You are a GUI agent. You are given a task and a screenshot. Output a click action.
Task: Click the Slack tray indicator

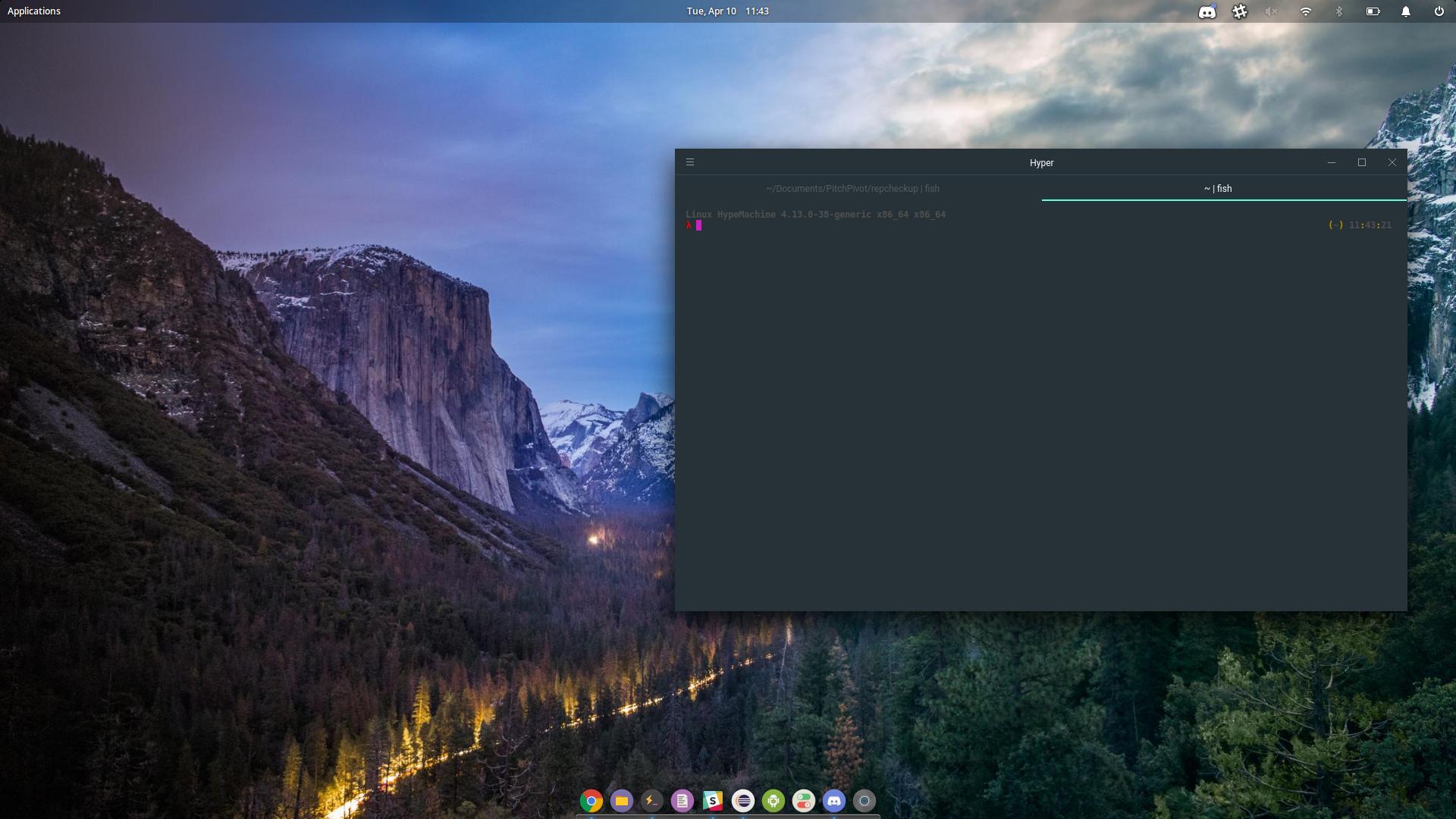[1240, 11]
